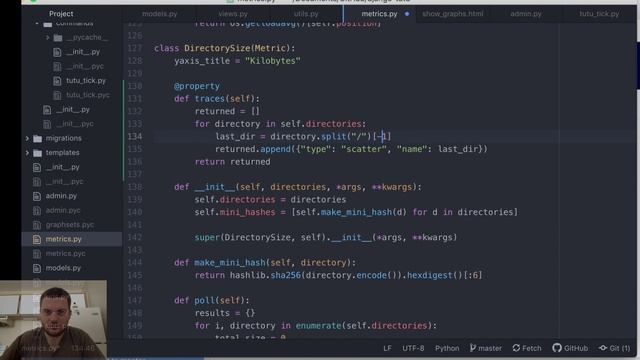Click make_mini_hash definition on line 144
The width and height of the screenshot is (640, 360).
pos(230,262)
